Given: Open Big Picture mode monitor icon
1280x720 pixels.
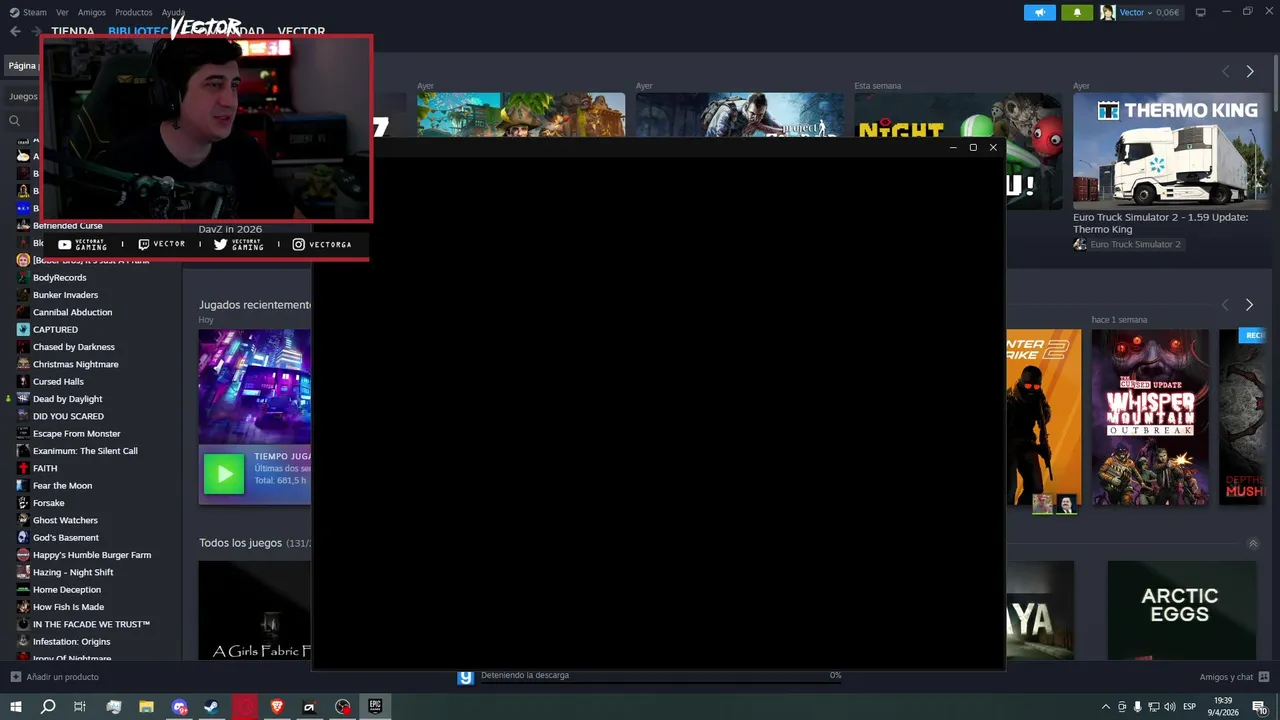Looking at the screenshot, I should pyautogui.click(x=1201, y=12).
